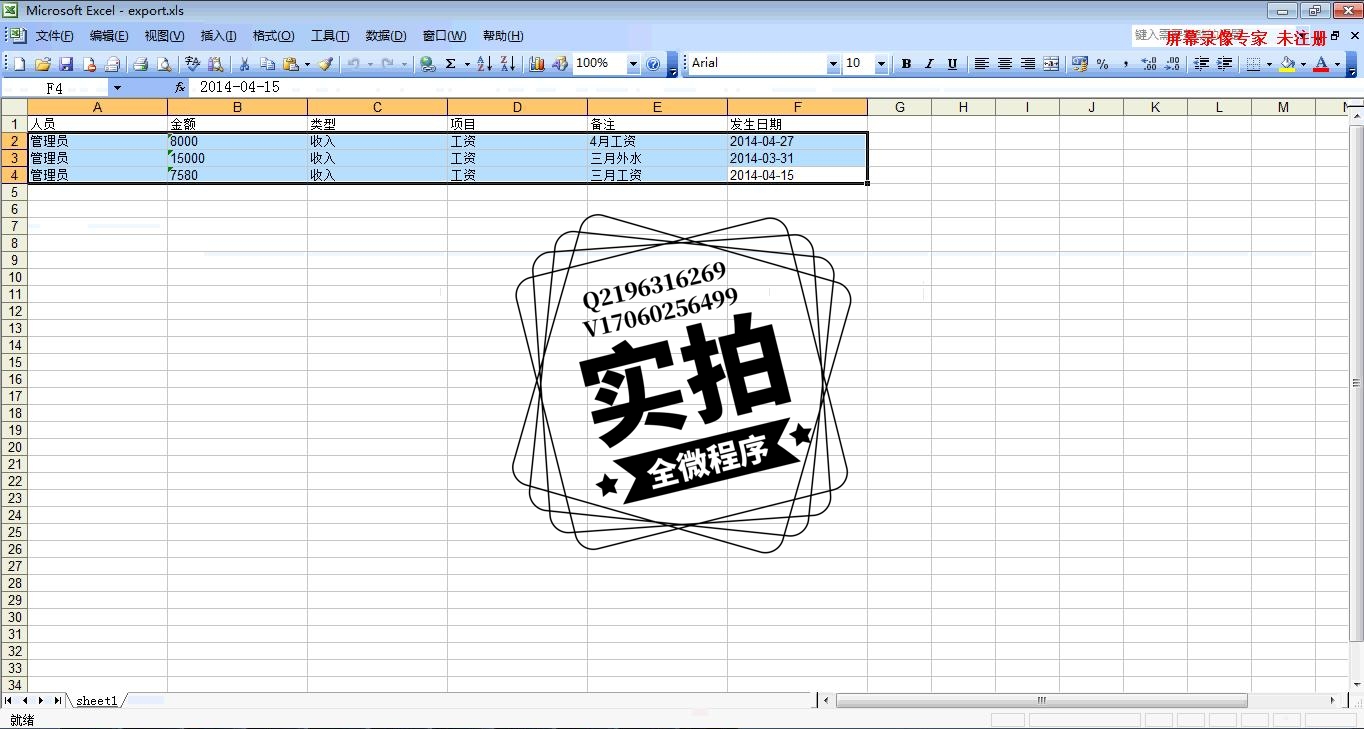Open the Arial font name dropdown
The height and width of the screenshot is (729, 1364).
(833, 64)
